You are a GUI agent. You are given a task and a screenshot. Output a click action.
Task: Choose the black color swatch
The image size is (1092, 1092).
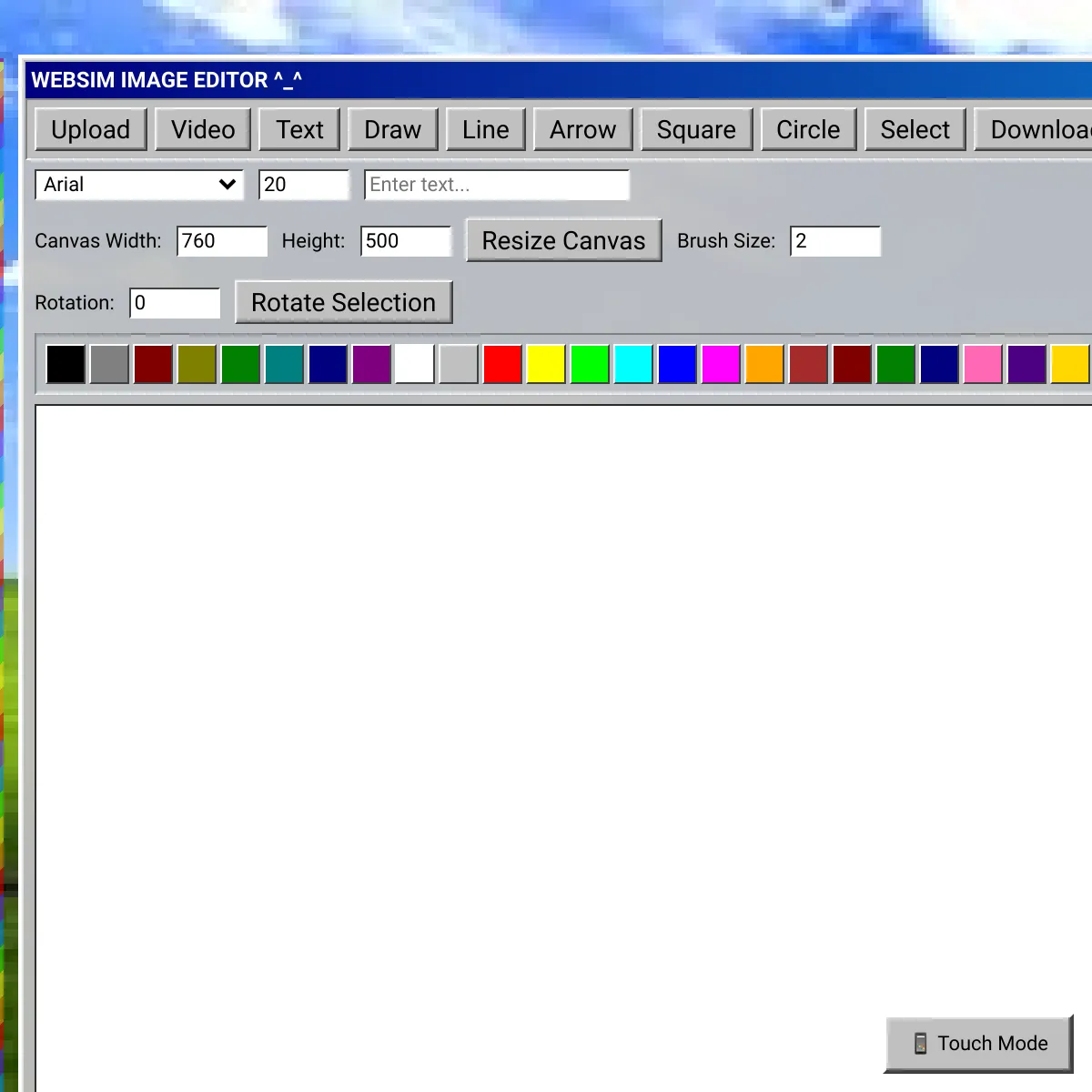[x=66, y=363]
